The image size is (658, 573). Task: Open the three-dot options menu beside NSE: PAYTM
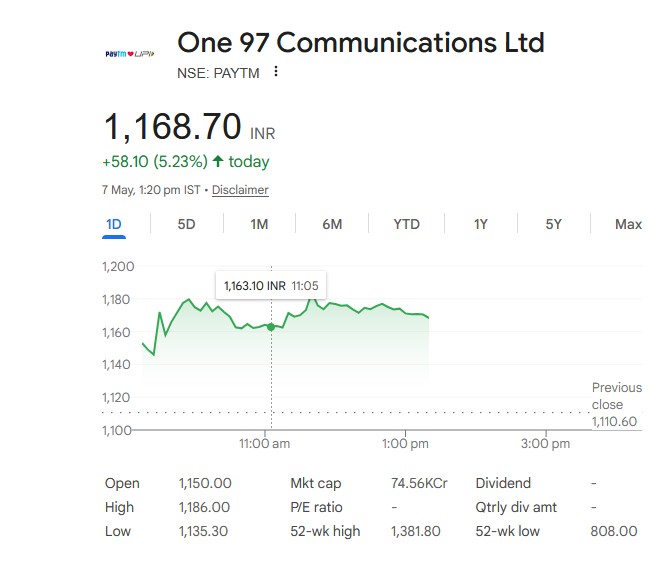click(x=276, y=71)
